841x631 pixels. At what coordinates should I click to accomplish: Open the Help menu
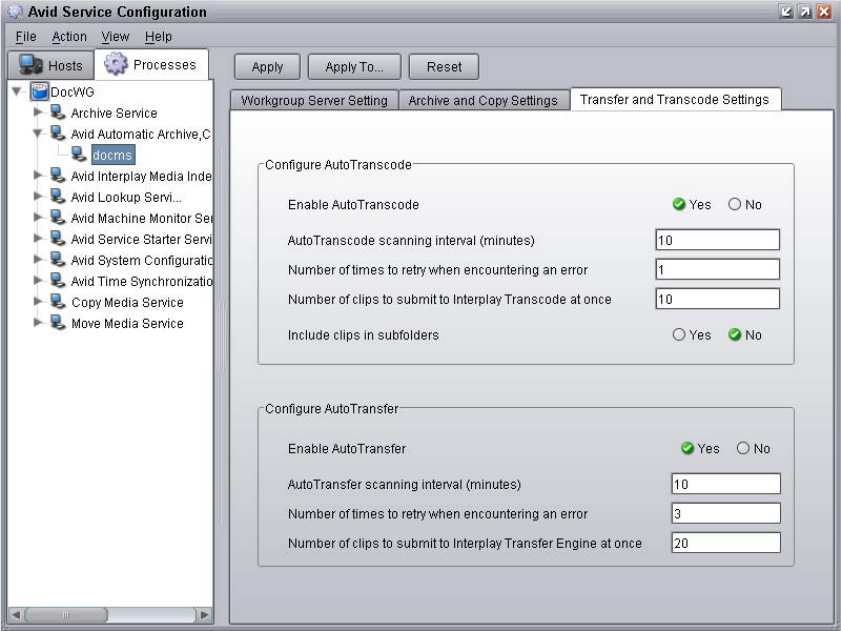[x=158, y=36]
